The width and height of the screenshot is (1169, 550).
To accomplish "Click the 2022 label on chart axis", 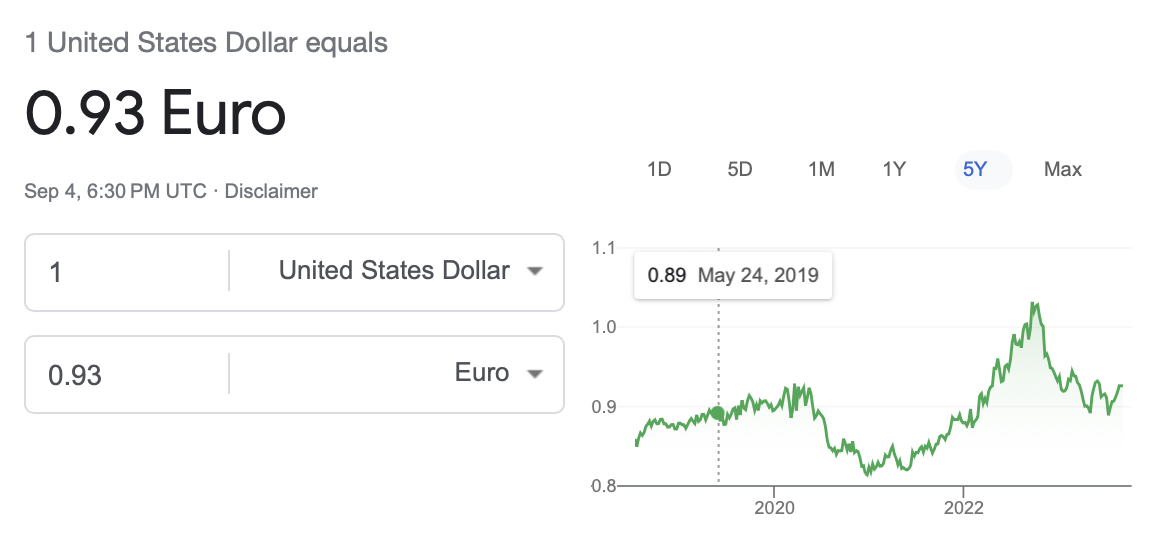I will [x=962, y=507].
